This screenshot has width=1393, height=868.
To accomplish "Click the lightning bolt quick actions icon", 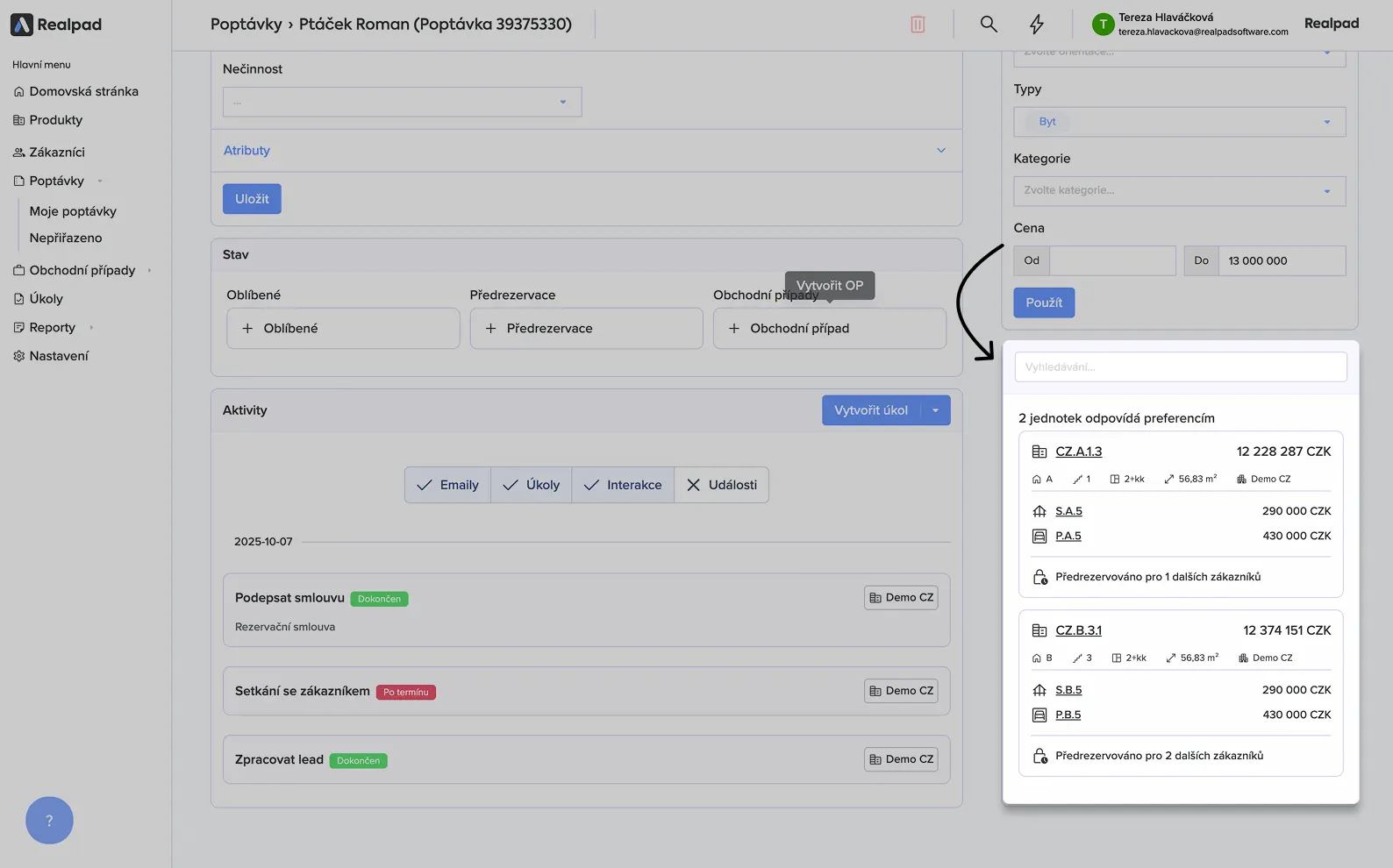I will [1037, 25].
